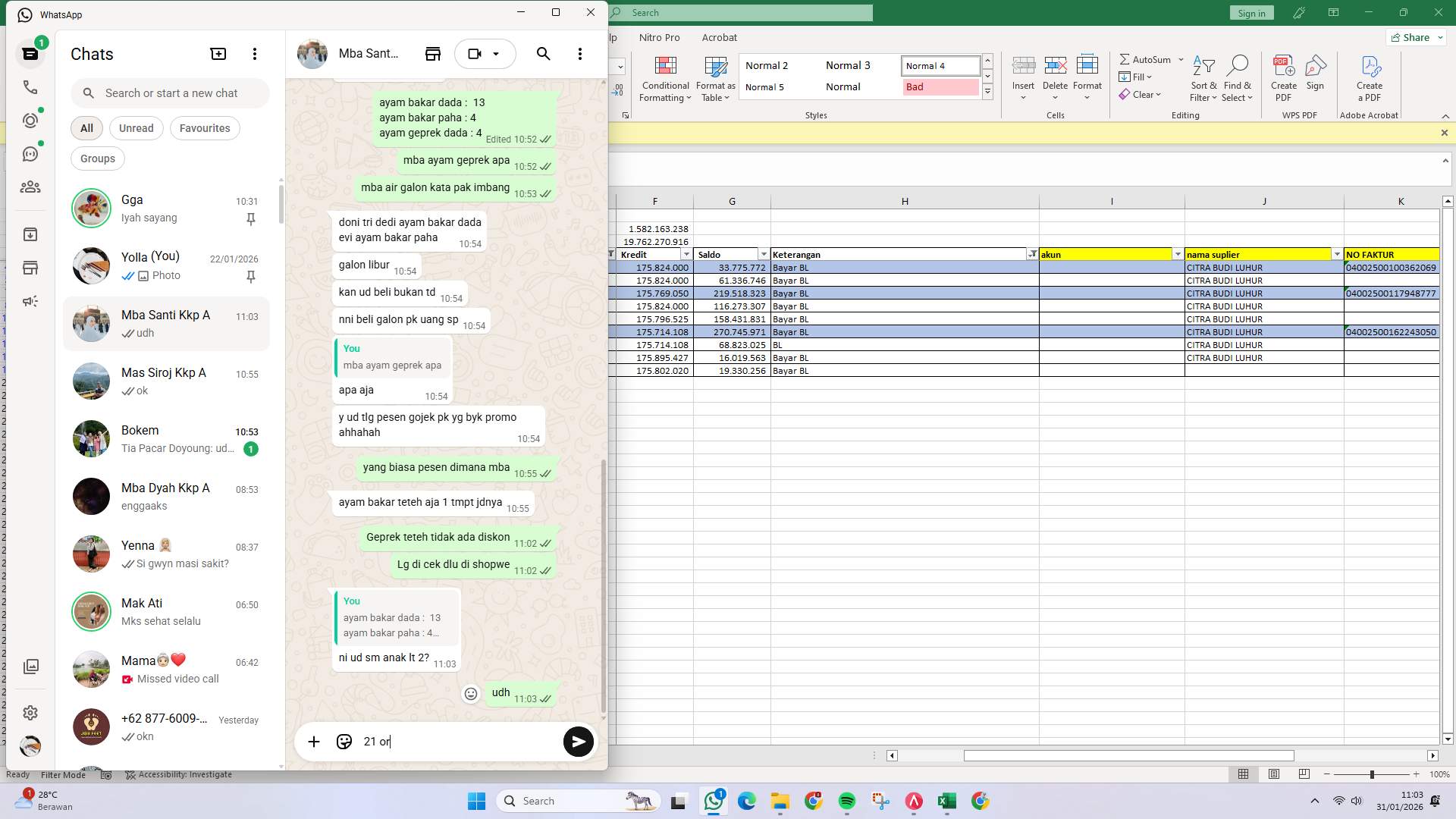Open the Sort & Filter tool
This screenshot has width=1456, height=819.
point(1203,77)
